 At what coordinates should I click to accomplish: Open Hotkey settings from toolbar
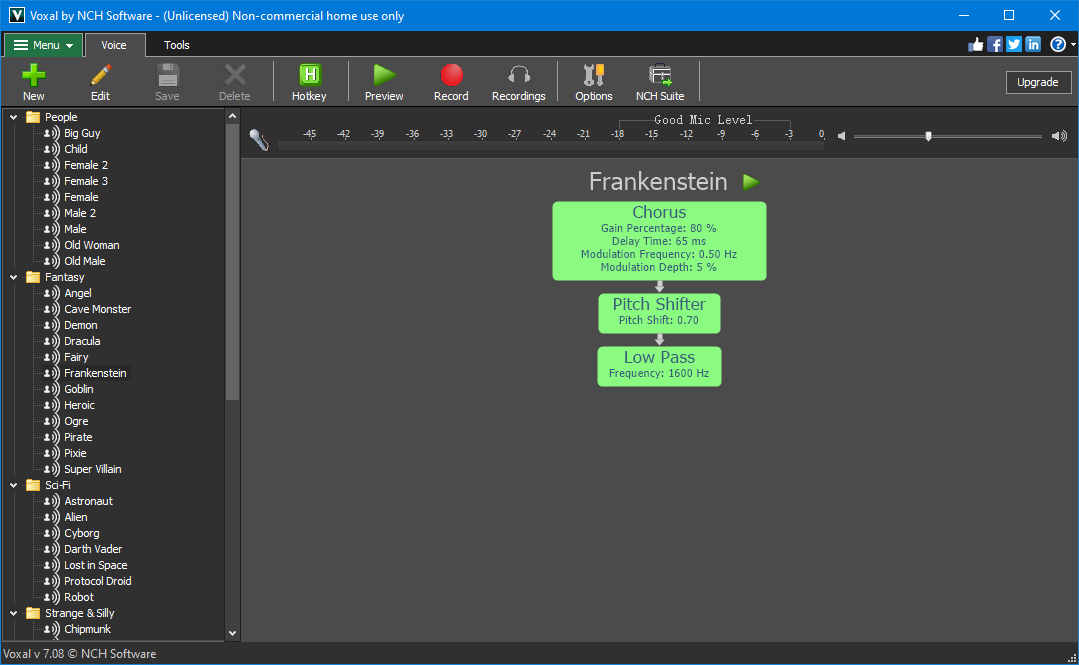pos(309,82)
